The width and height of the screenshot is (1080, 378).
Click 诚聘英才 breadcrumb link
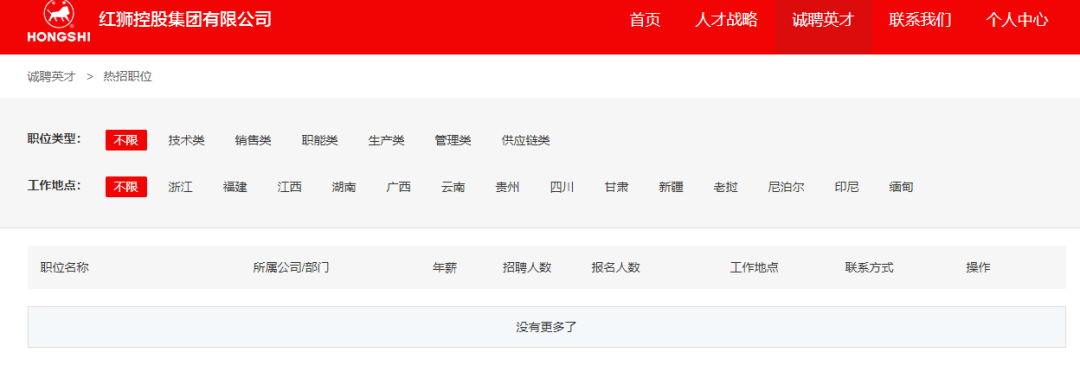pyautogui.click(x=52, y=76)
